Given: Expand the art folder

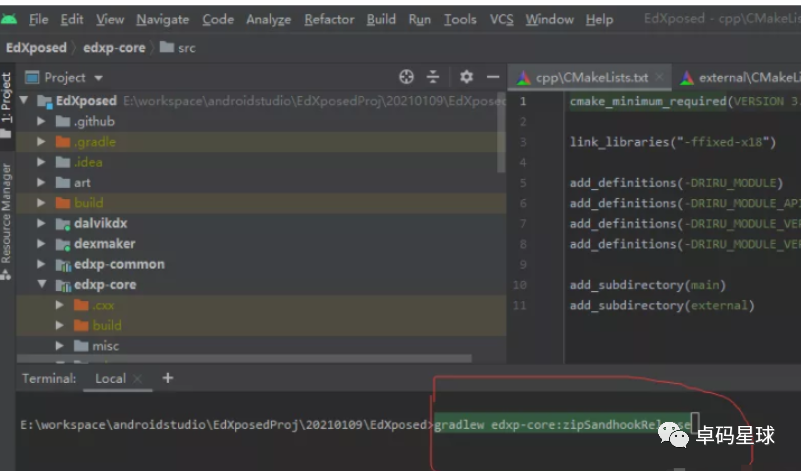Looking at the screenshot, I should [x=41, y=182].
